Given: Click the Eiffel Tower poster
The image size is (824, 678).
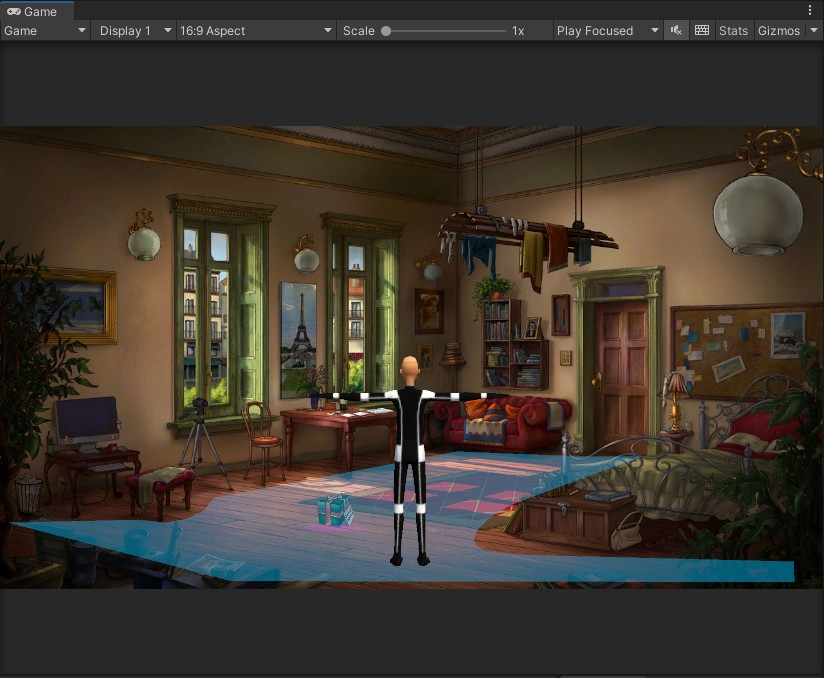Looking at the screenshot, I should pyautogui.click(x=298, y=325).
